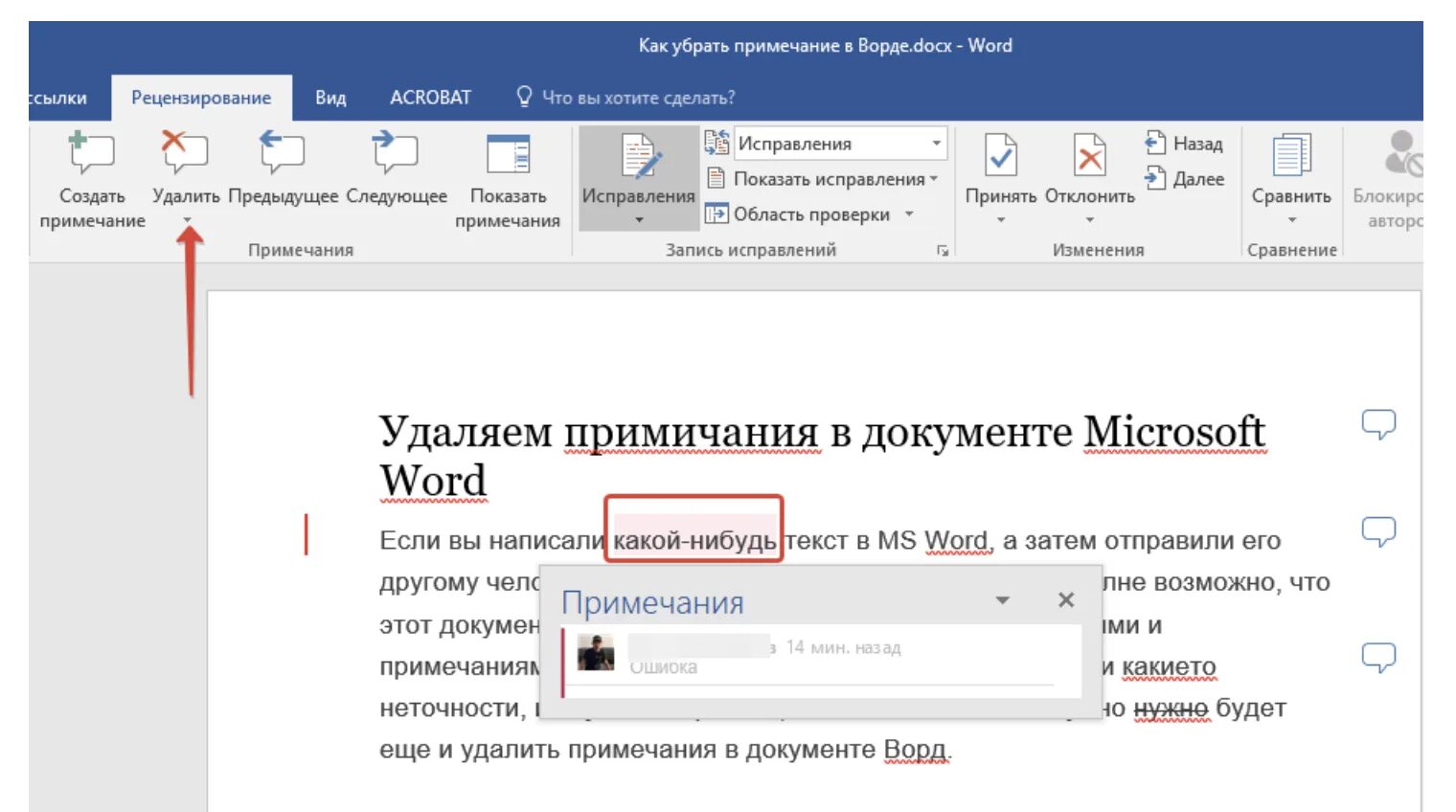Click the Назад change button
Screen dimensions: 1456x812
[1184, 144]
